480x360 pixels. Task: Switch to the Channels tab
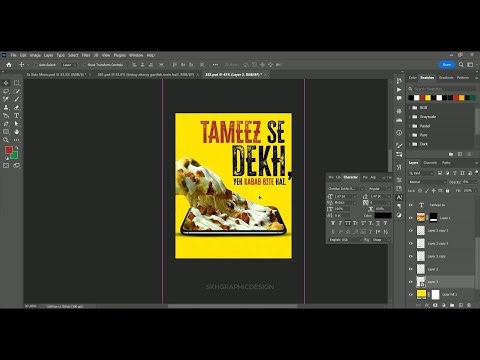pos(430,163)
